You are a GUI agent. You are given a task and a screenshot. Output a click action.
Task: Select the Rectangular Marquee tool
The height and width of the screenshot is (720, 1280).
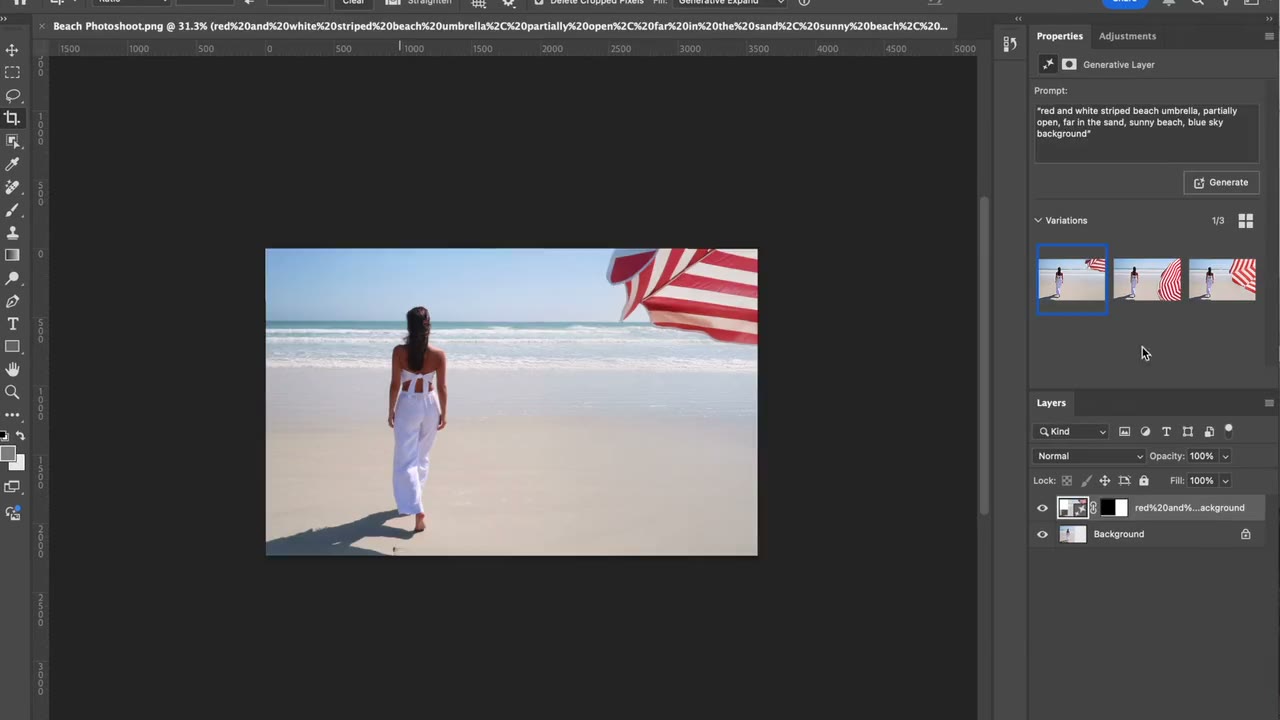(12, 73)
